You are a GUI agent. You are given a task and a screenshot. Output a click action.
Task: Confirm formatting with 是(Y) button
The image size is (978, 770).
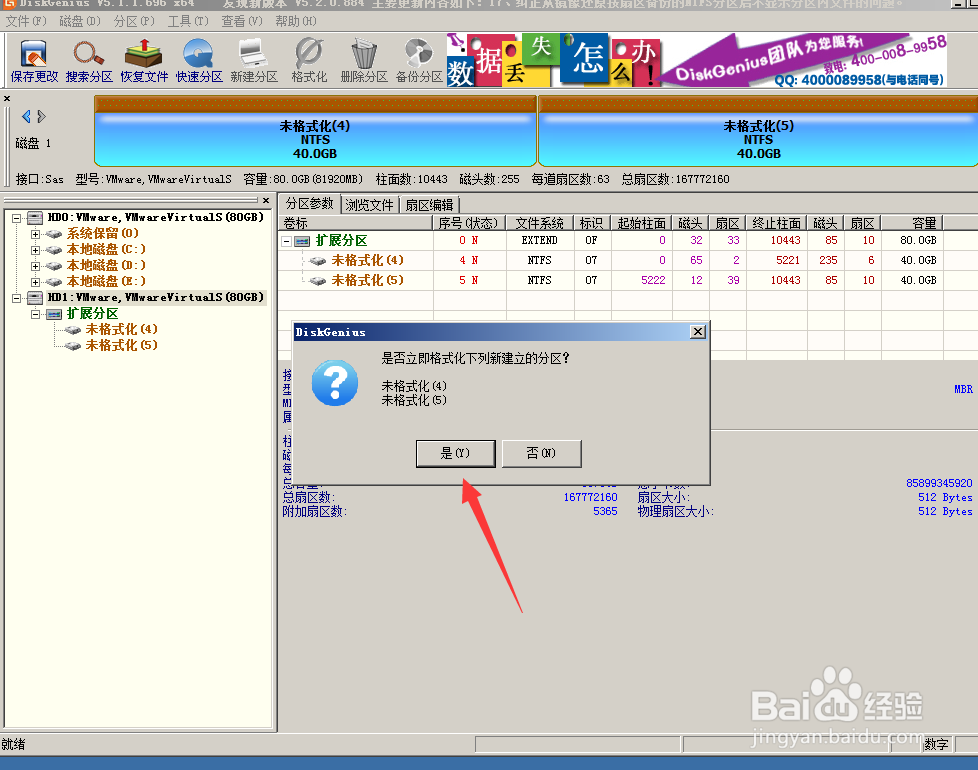tap(455, 453)
